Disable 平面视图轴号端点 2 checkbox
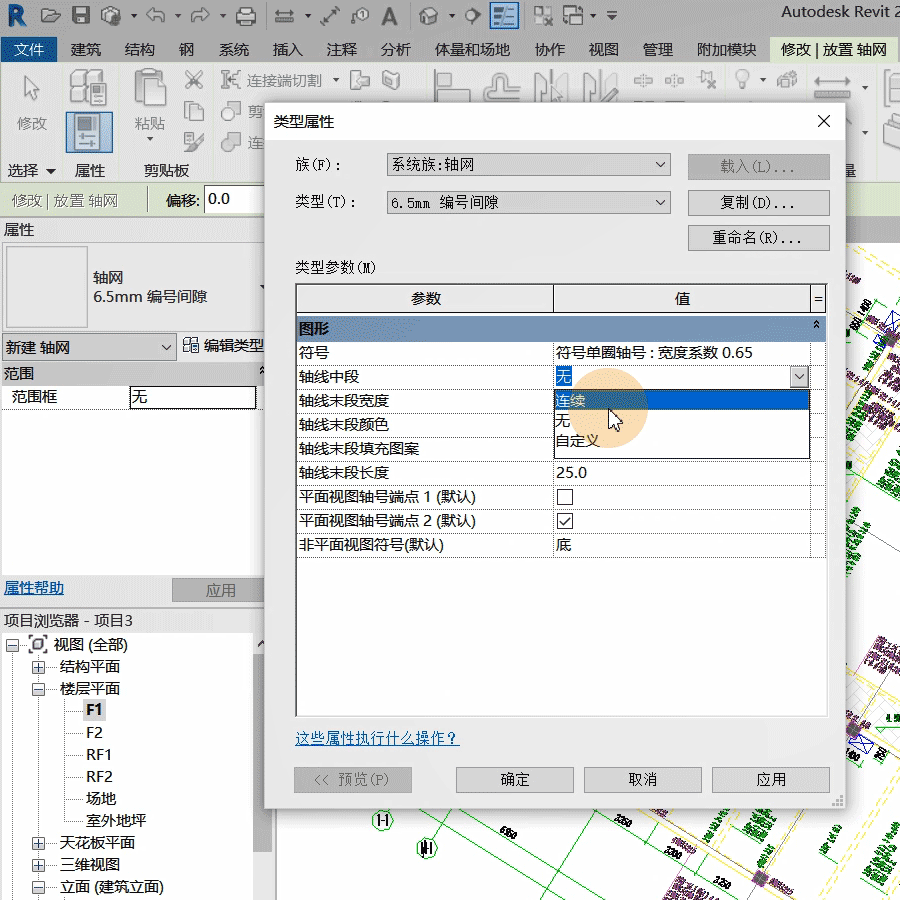 565,520
